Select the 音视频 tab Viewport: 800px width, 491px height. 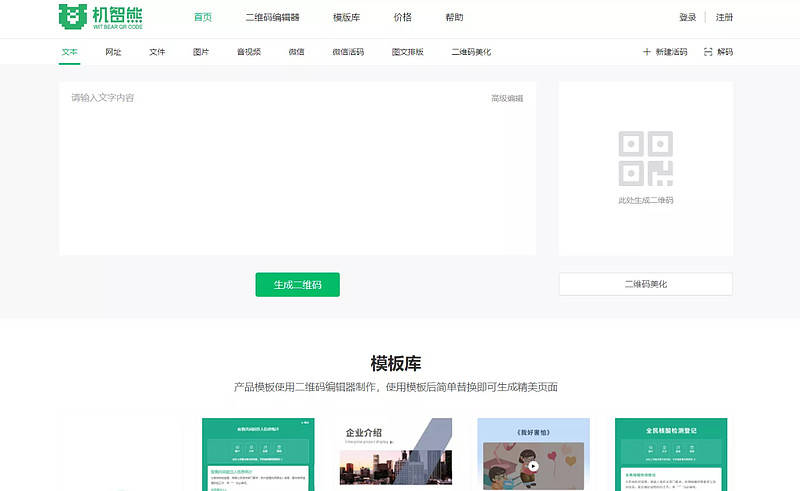tap(249, 52)
